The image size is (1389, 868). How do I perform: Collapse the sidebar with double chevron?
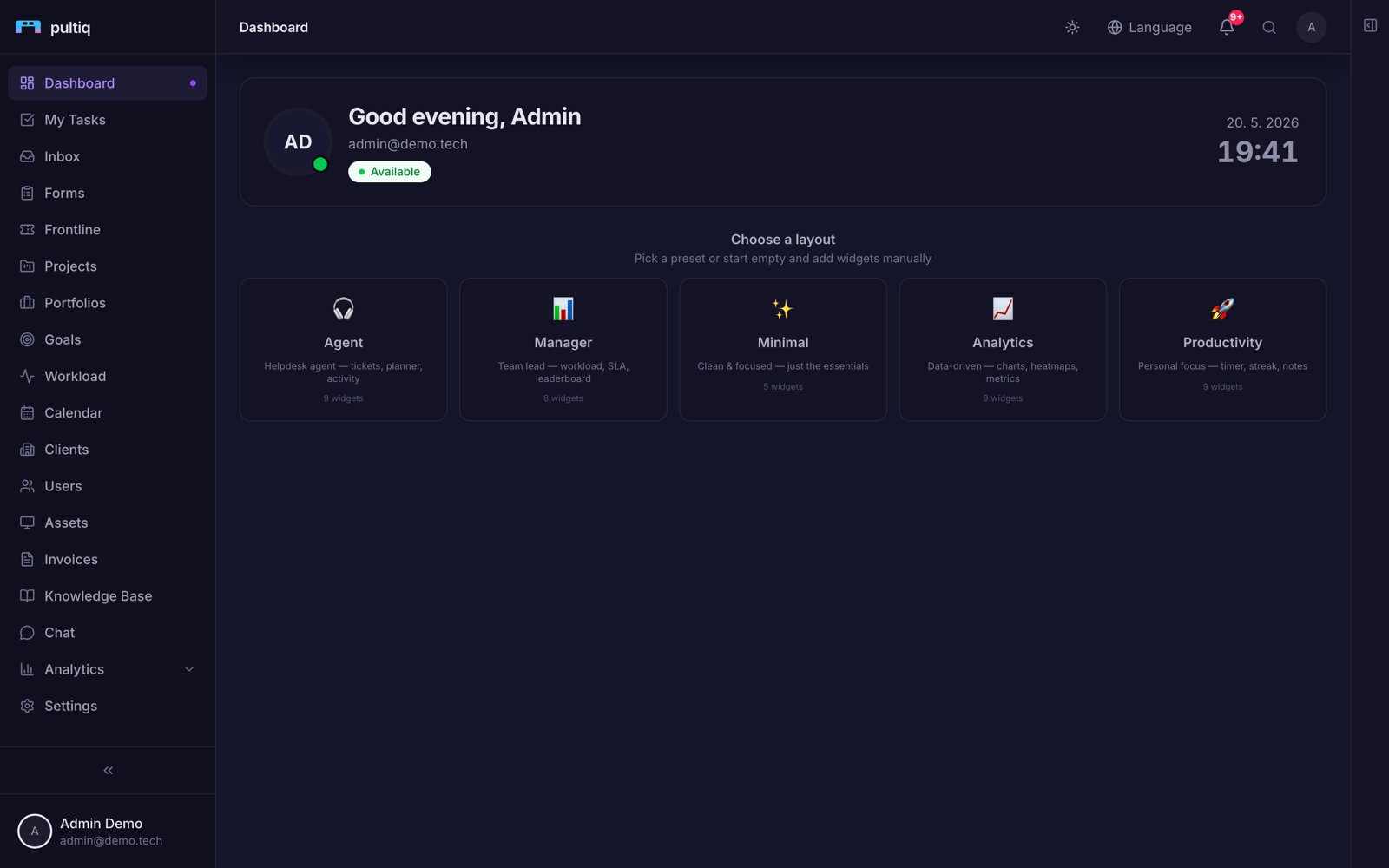click(109, 771)
